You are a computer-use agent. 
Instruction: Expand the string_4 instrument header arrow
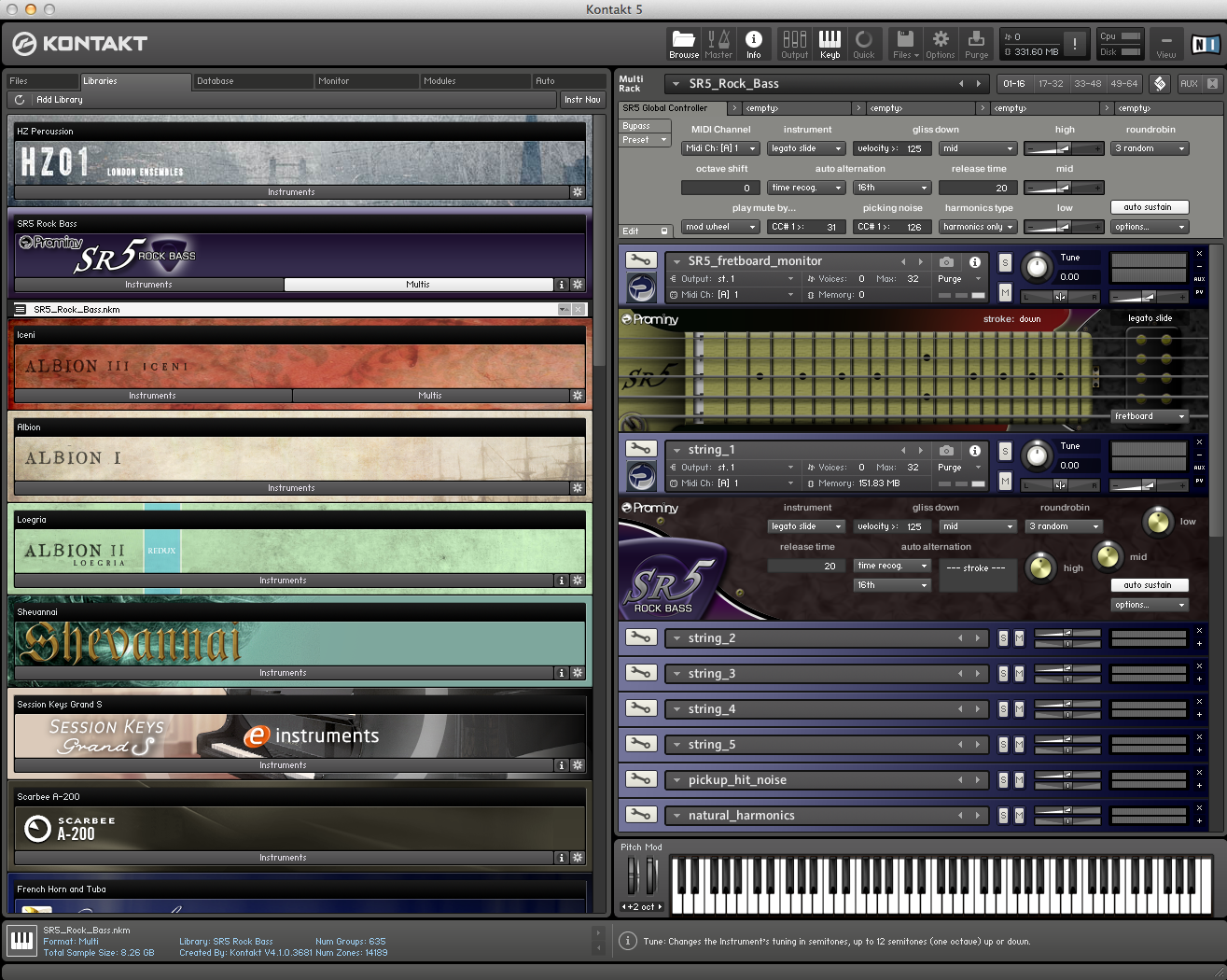[676, 709]
